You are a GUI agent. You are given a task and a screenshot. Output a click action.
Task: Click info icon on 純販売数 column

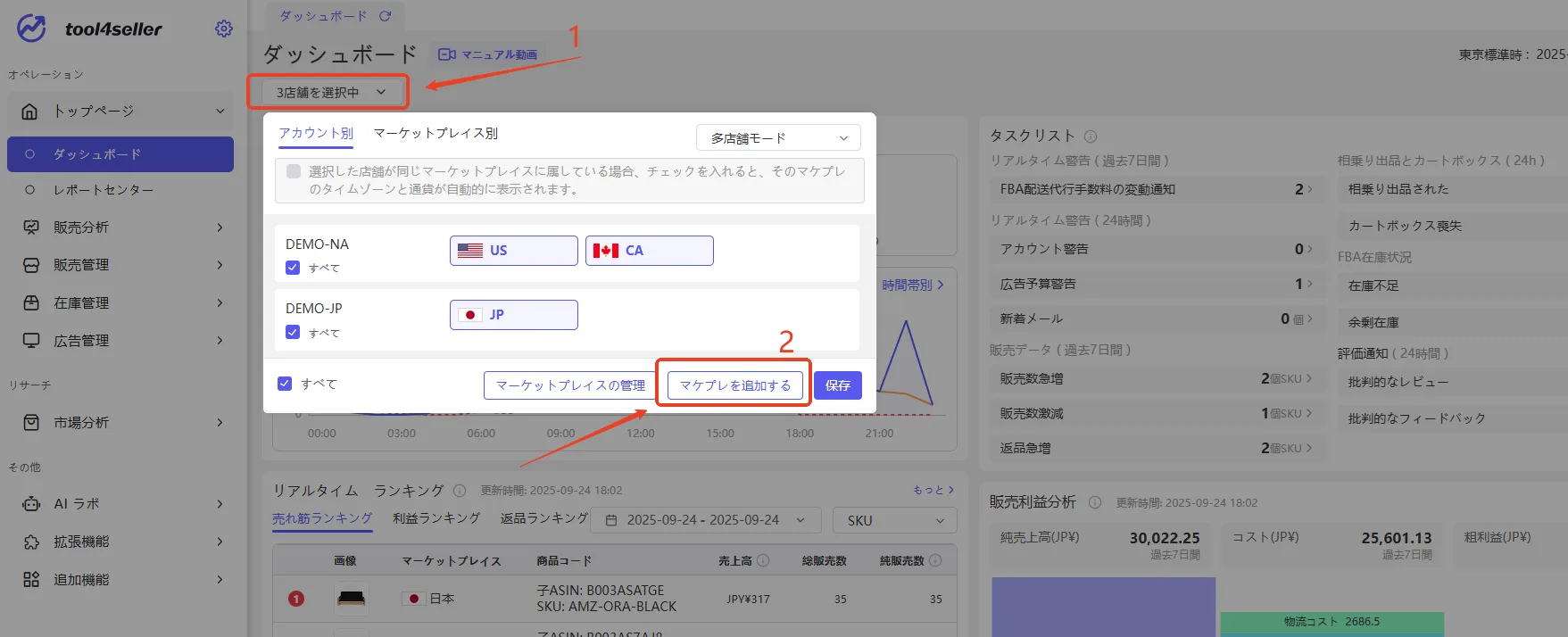click(x=935, y=560)
